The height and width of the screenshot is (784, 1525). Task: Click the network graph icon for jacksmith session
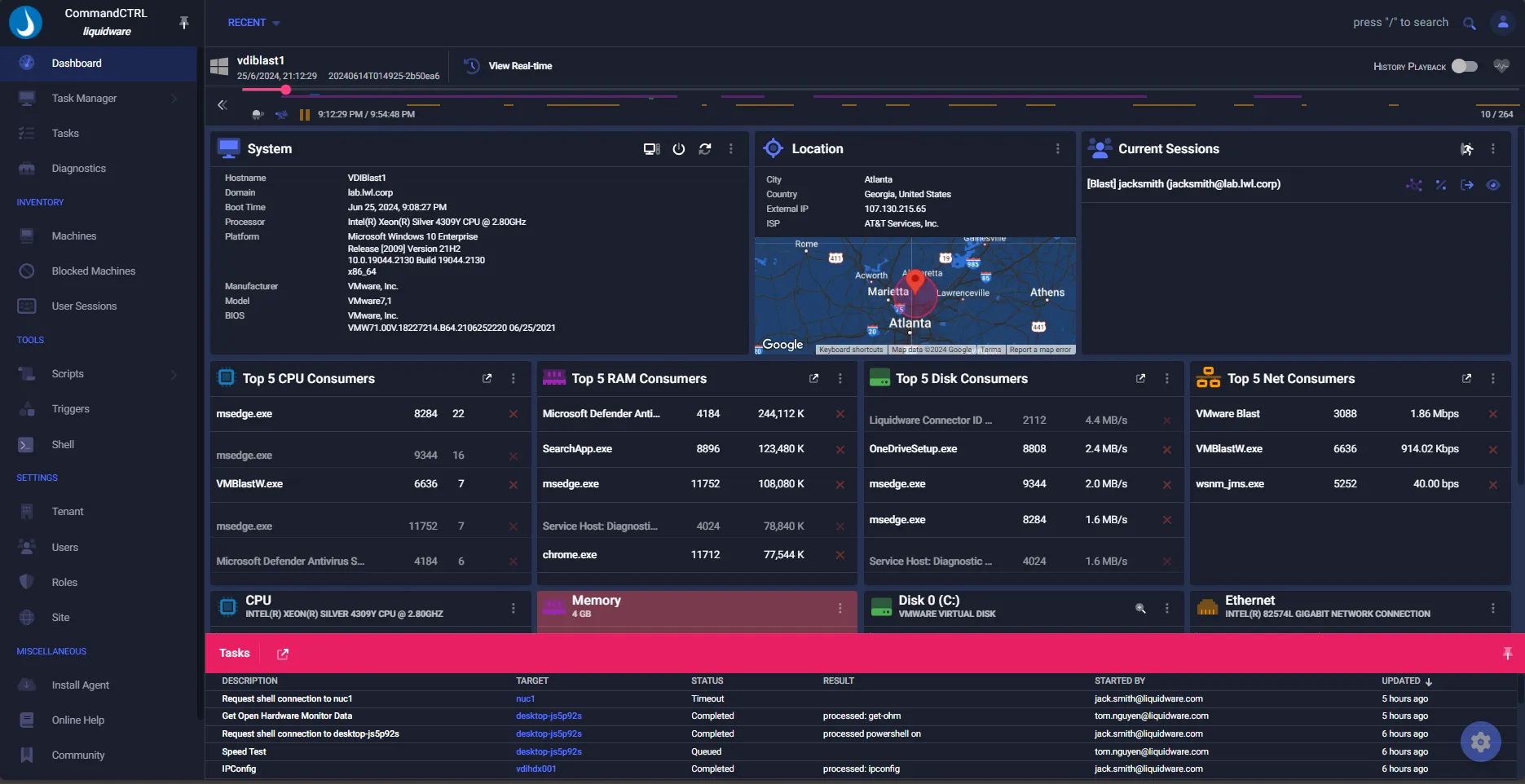click(x=1414, y=185)
